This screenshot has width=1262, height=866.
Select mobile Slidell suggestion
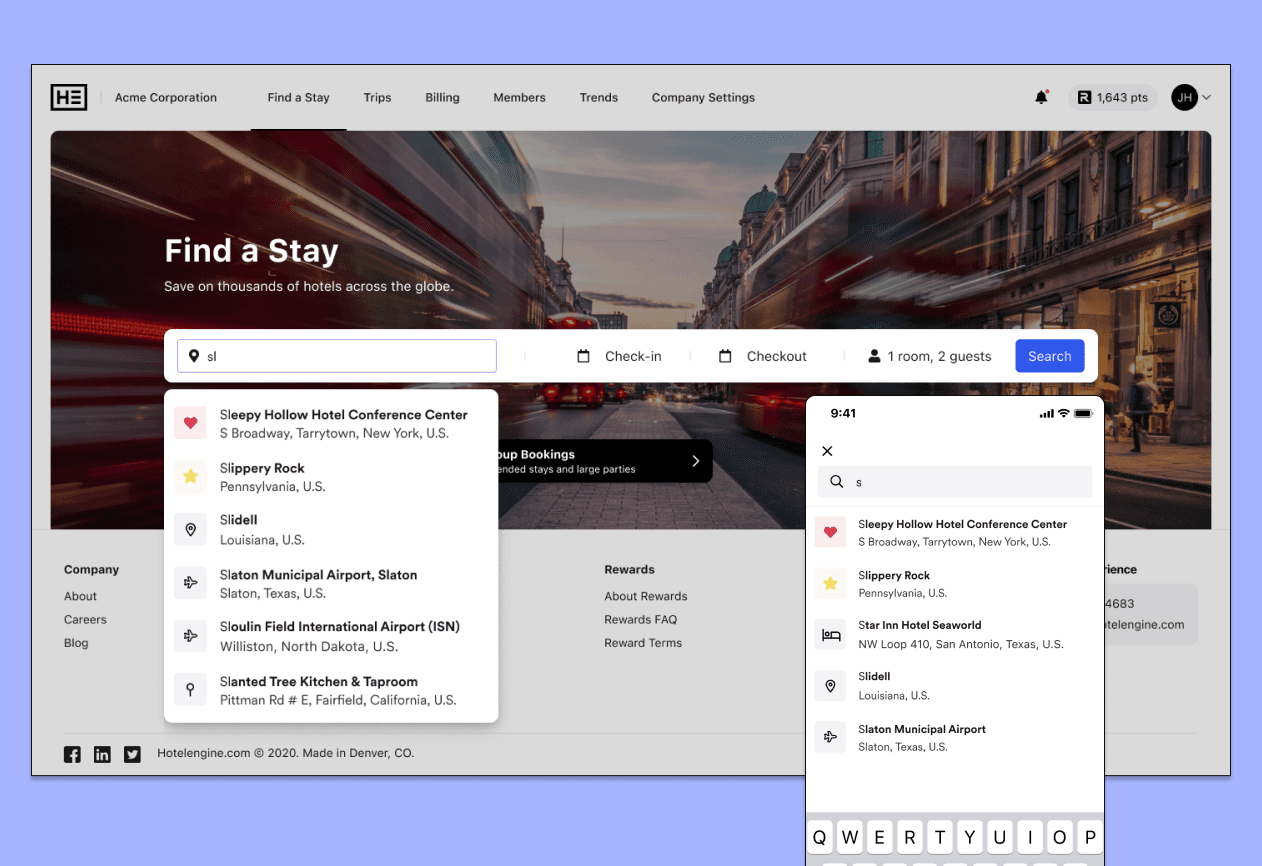(x=955, y=686)
